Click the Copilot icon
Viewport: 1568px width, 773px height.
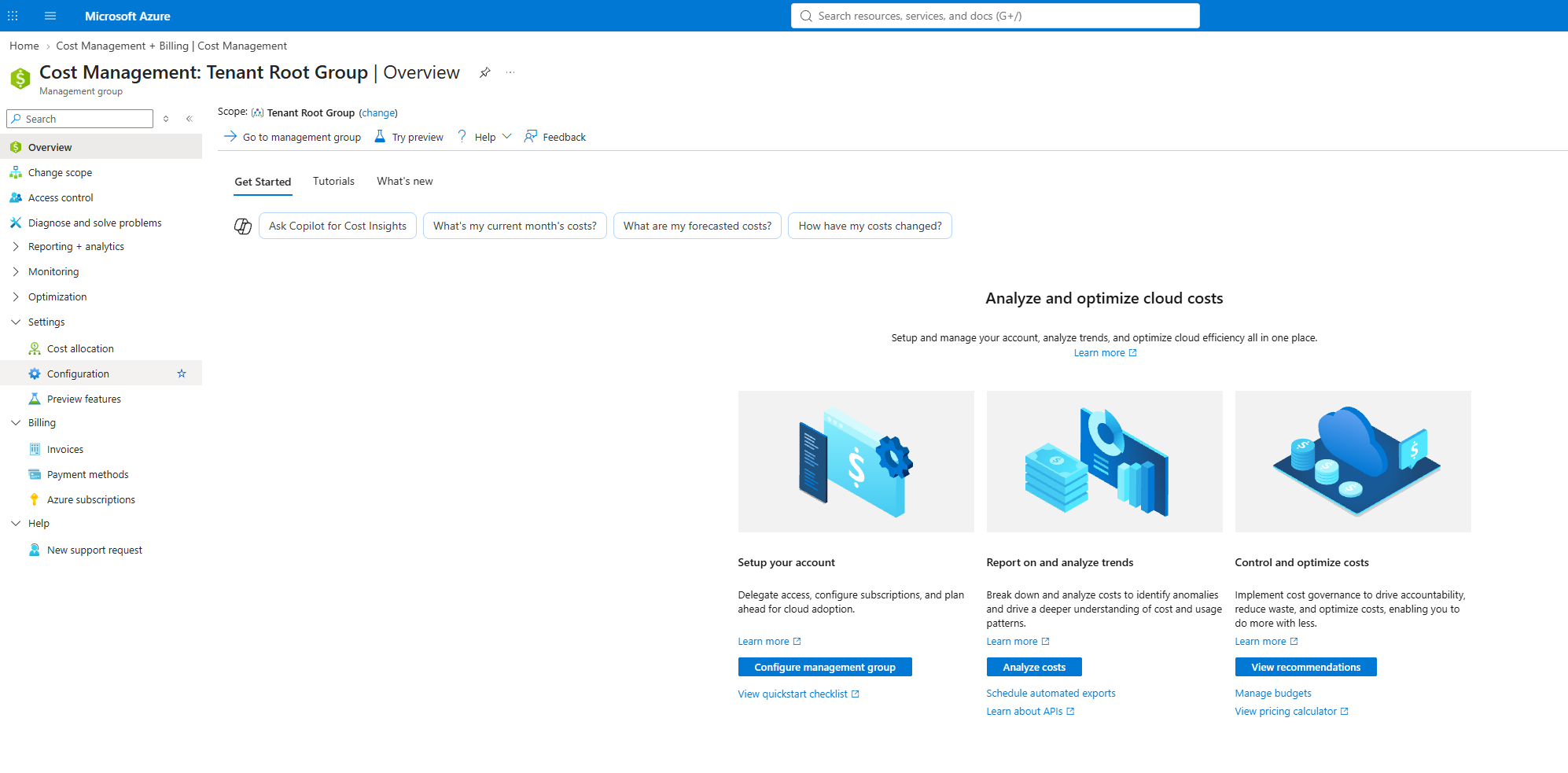click(x=243, y=226)
